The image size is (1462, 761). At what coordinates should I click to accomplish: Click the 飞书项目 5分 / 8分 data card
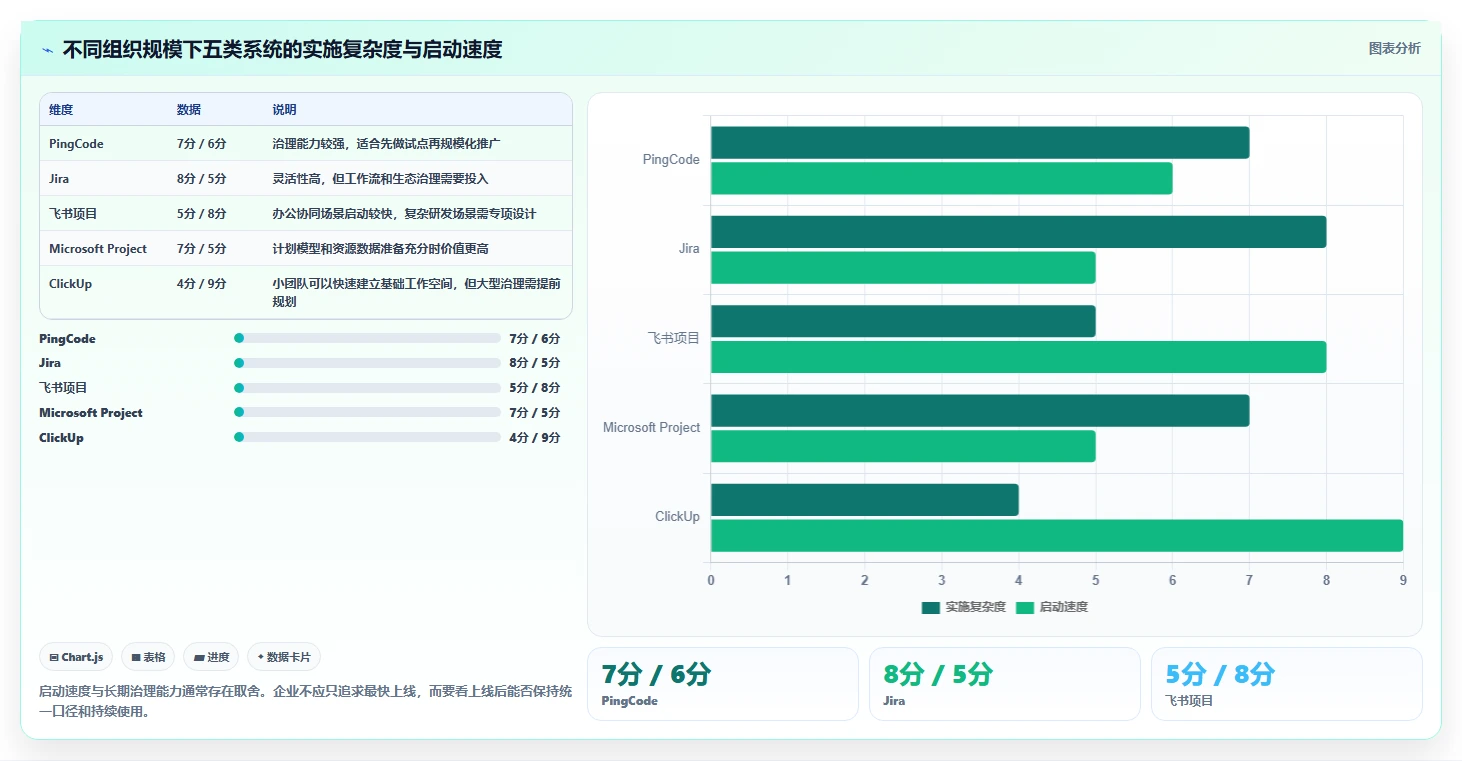tap(1287, 684)
